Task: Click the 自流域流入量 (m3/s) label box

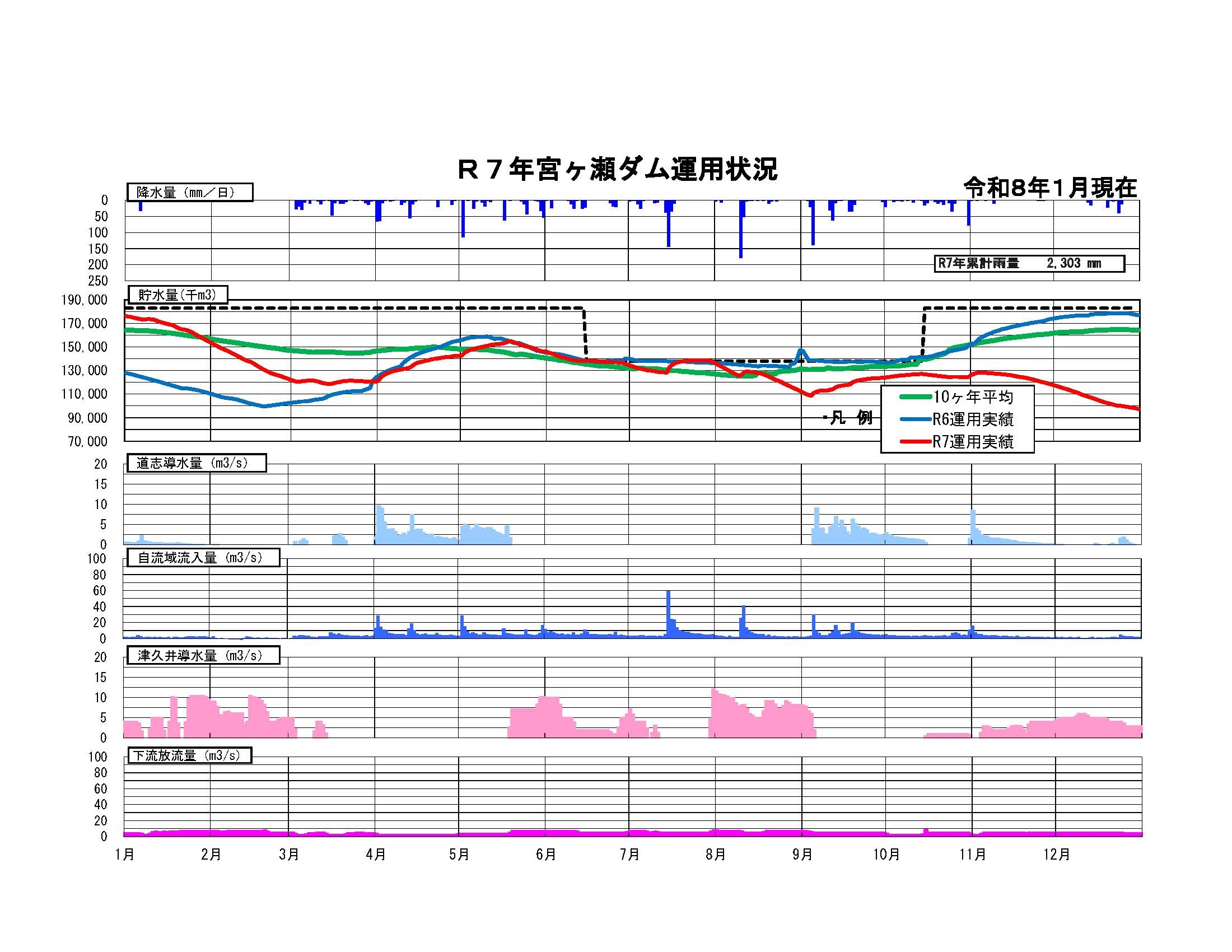Action: (x=203, y=558)
